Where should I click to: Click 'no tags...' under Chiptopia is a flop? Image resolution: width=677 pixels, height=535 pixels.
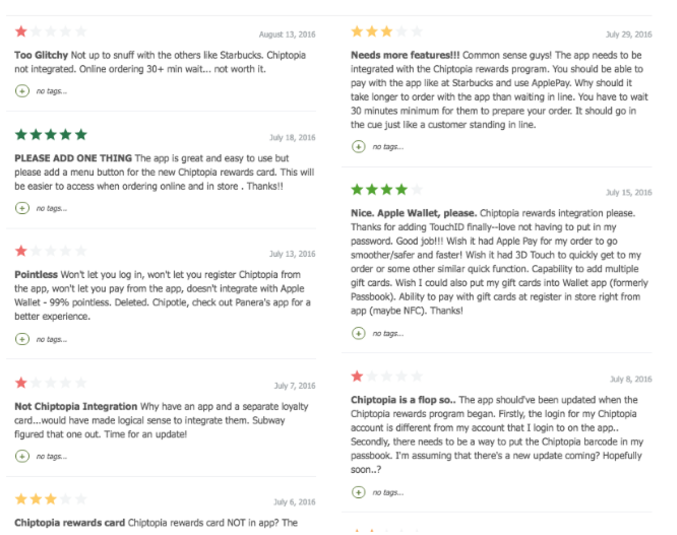click(388, 492)
